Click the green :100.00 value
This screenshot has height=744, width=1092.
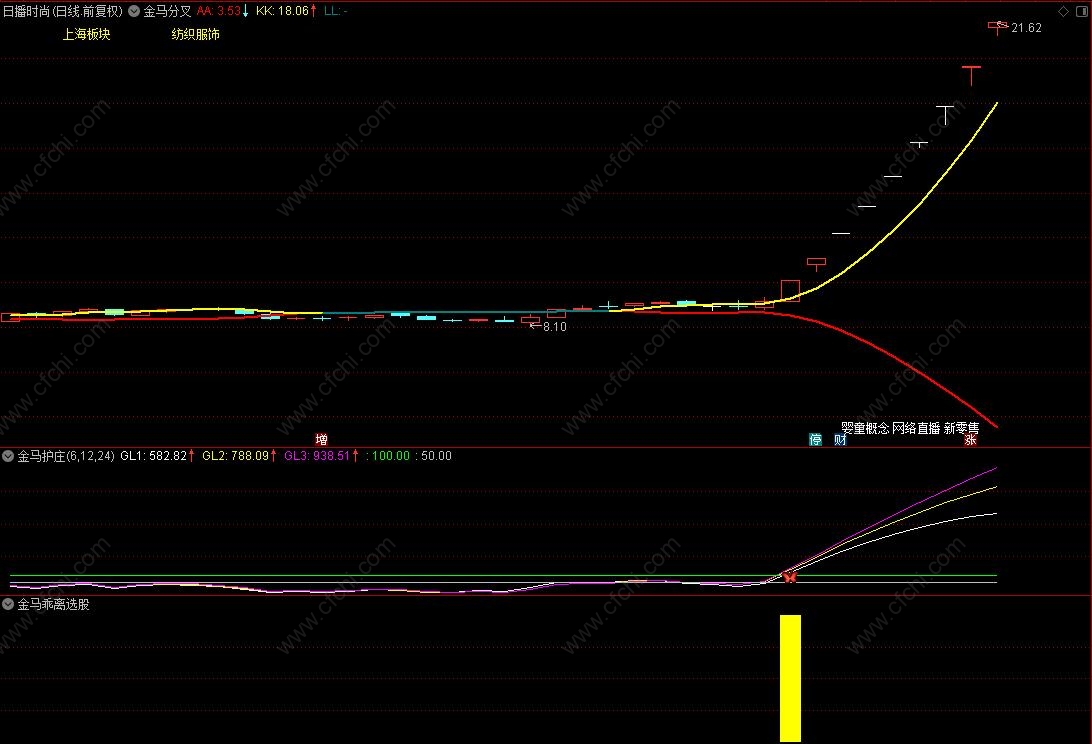pyautogui.click(x=388, y=456)
